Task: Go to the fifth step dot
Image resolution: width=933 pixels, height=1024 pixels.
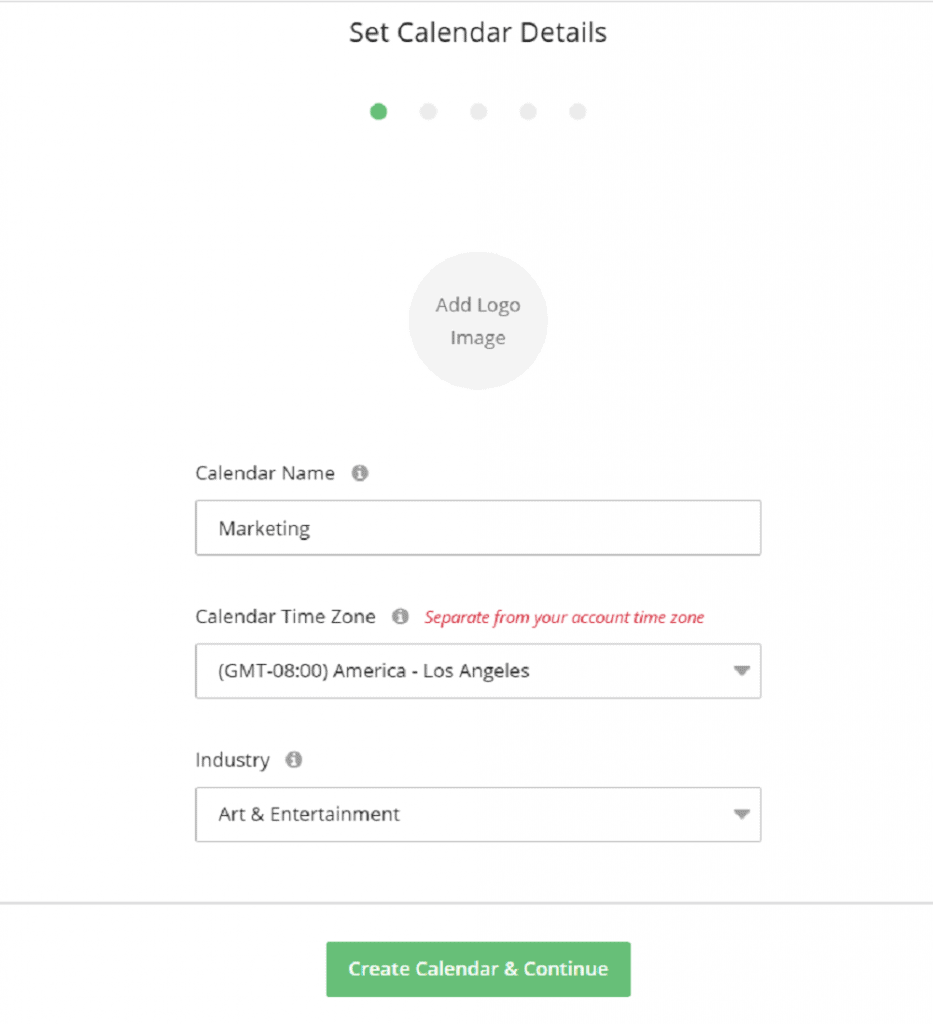Action: pyautogui.click(x=578, y=112)
